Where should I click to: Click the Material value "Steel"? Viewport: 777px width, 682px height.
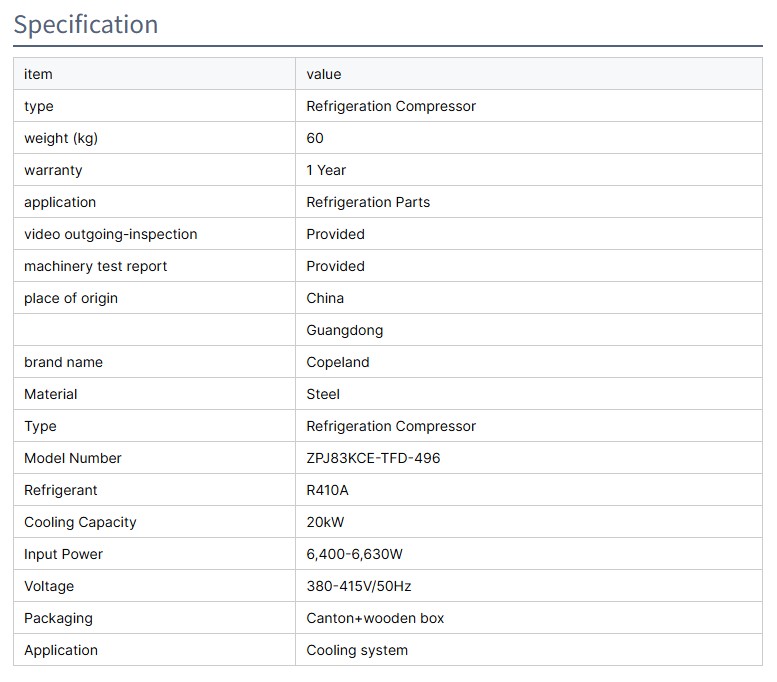click(x=323, y=394)
